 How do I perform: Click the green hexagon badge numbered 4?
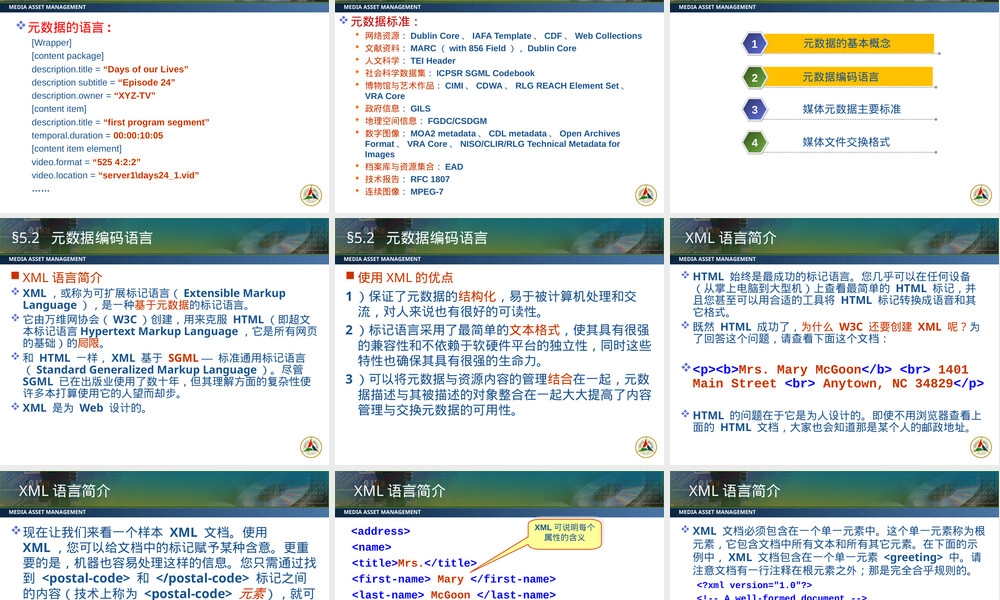(754, 142)
